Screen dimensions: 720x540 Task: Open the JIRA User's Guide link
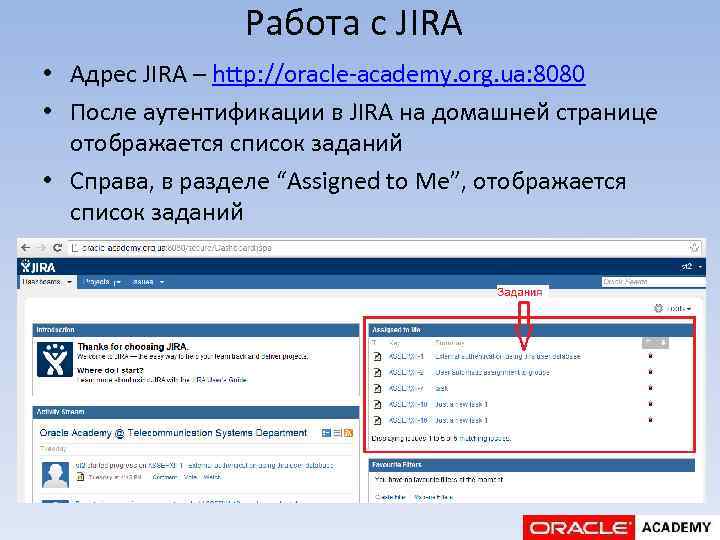coord(219,380)
